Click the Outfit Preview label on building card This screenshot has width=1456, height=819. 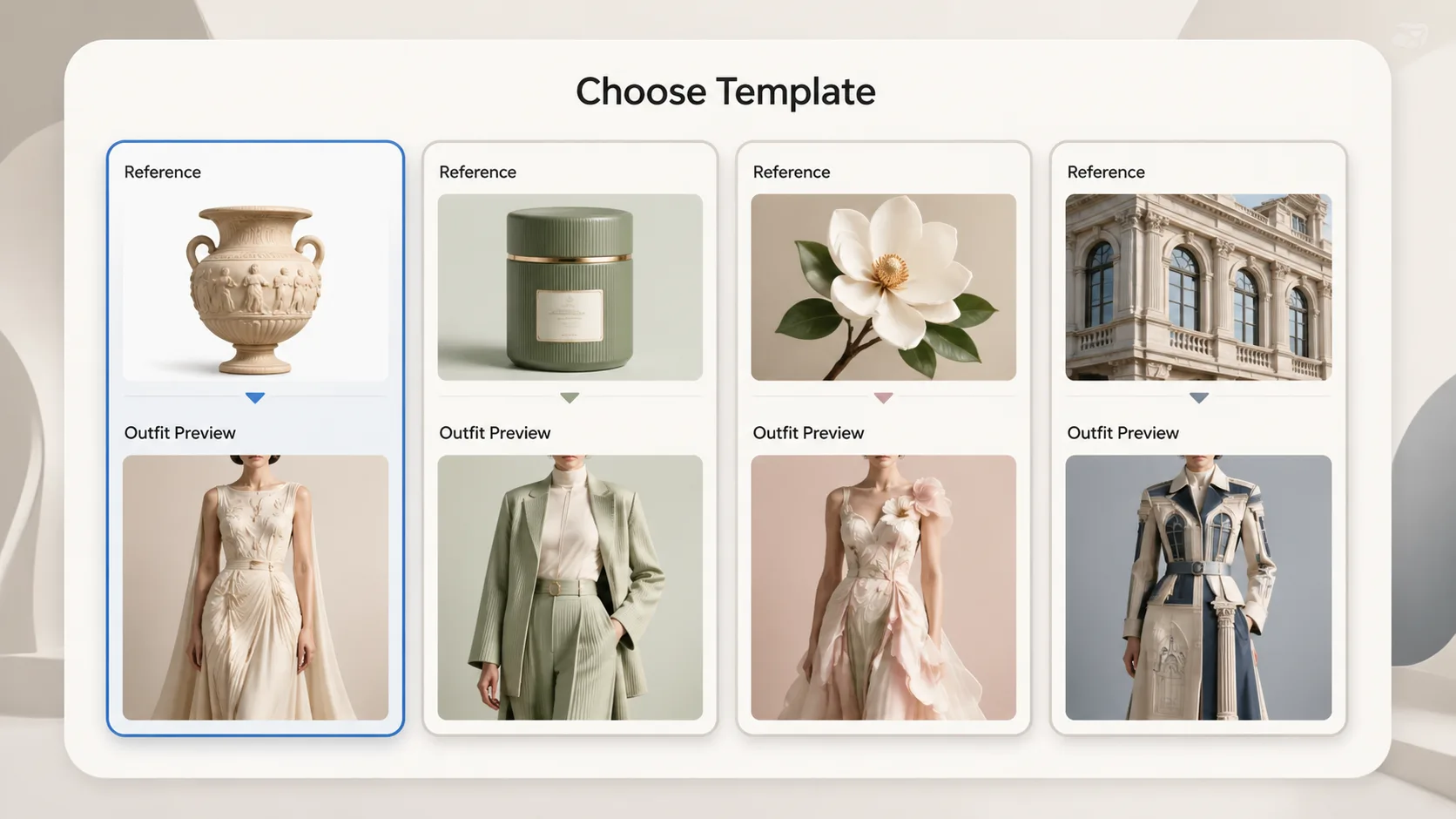coord(1122,432)
